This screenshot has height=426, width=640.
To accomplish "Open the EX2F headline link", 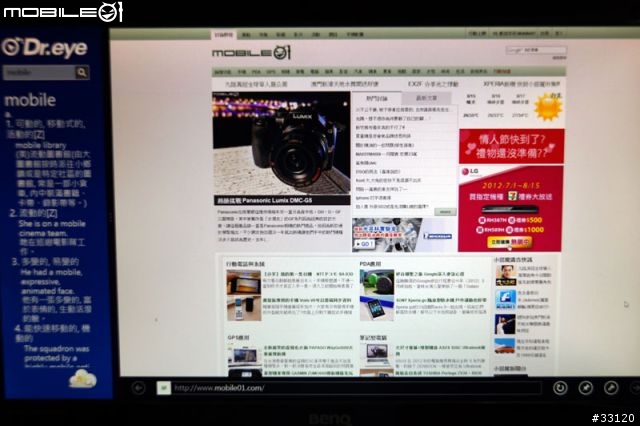I will click(433, 84).
